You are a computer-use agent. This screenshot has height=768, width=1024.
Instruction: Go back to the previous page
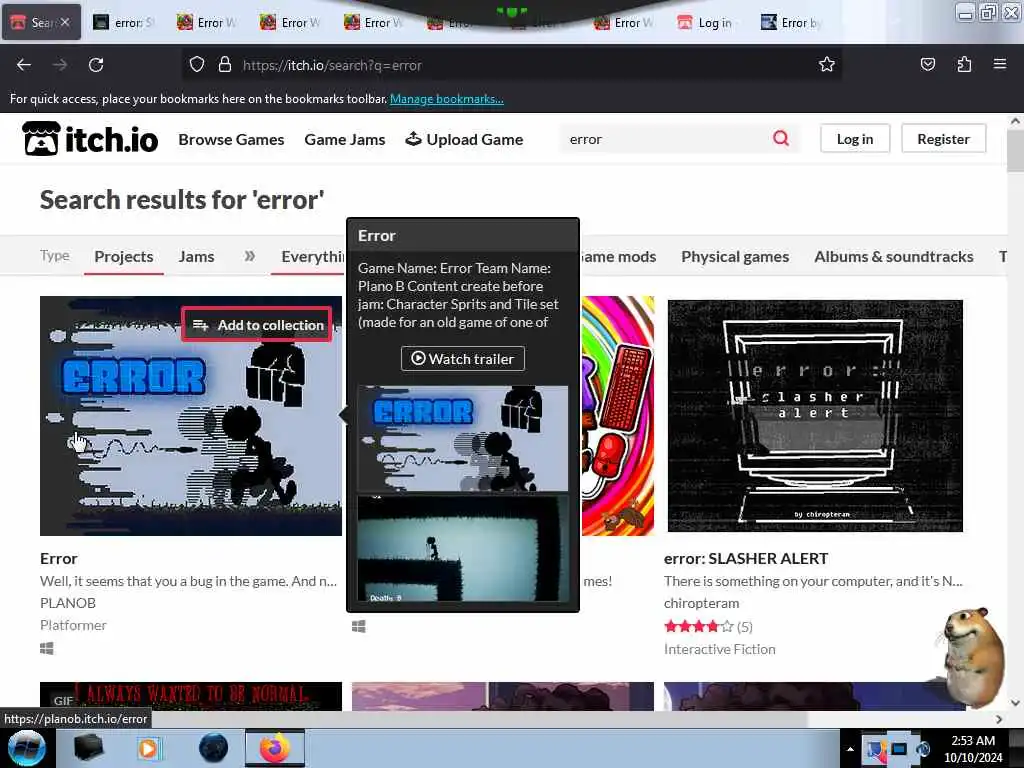click(24, 65)
